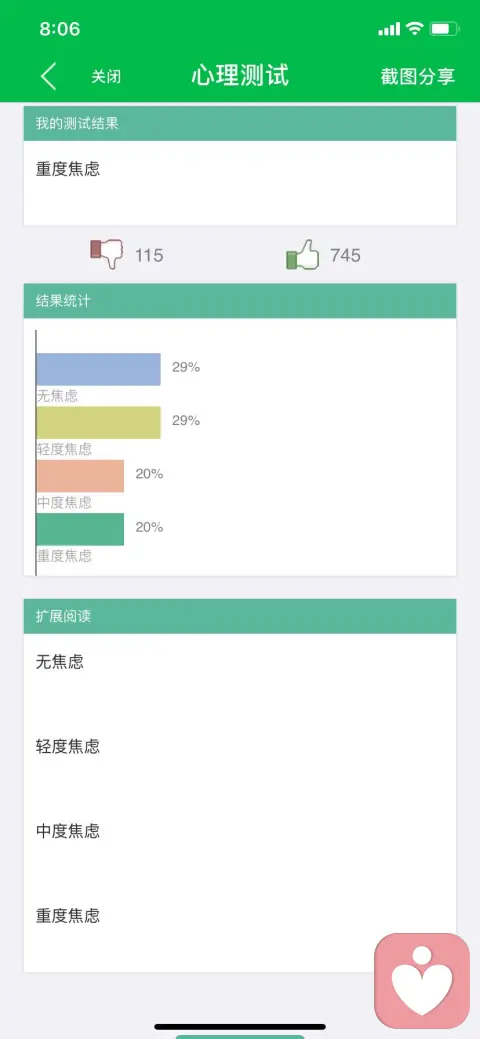This screenshot has height=1039, width=480.
Task: Tap the 扩展阅读 section header
Action: coord(240,616)
